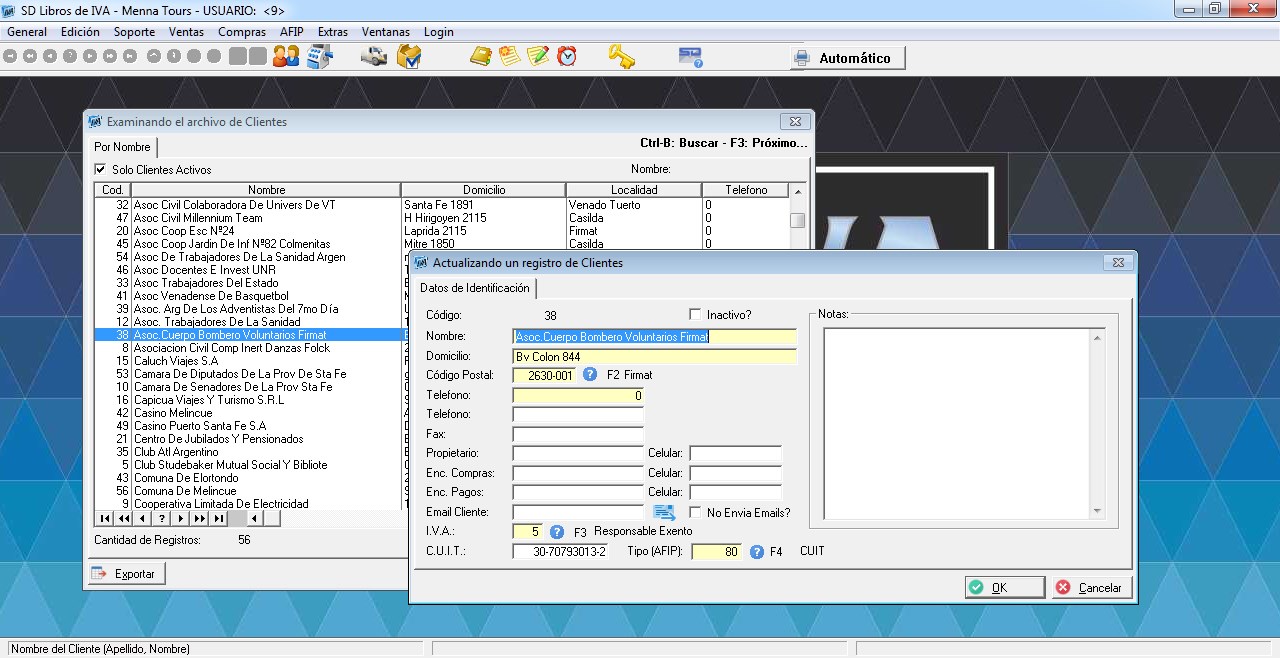Click the cash register toolbar icon
This screenshot has width=1280, height=658.
[319, 57]
